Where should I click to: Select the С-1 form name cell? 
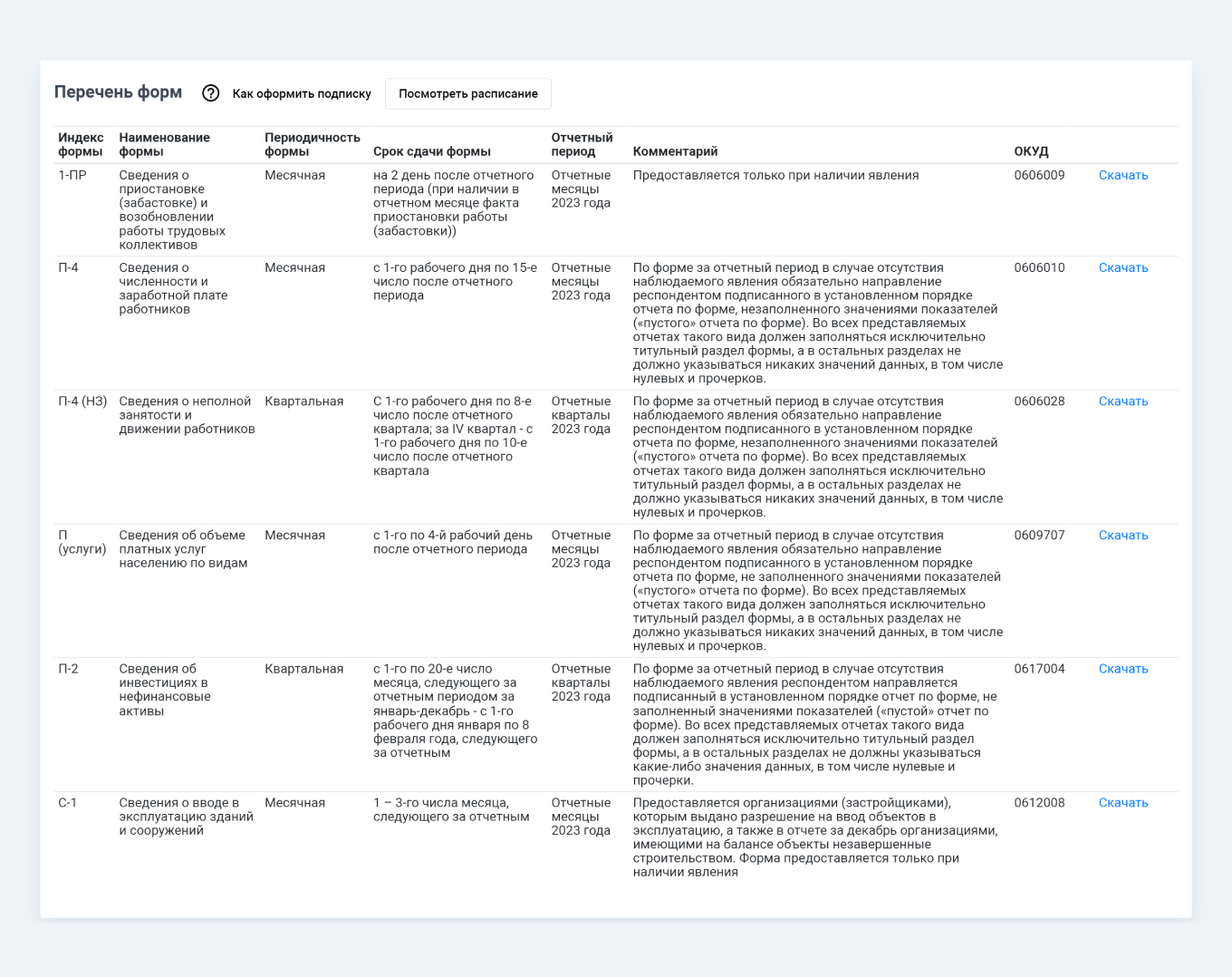[186, 817]
